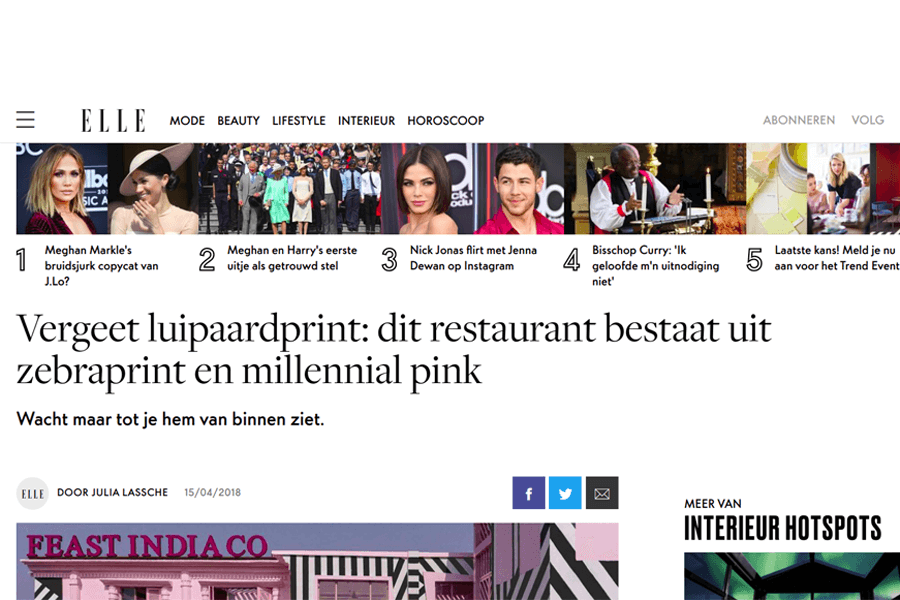Share article on Twitter
The width and height of the screenshot is (900, 600).
pyautogui.click(x=565, y=493)
